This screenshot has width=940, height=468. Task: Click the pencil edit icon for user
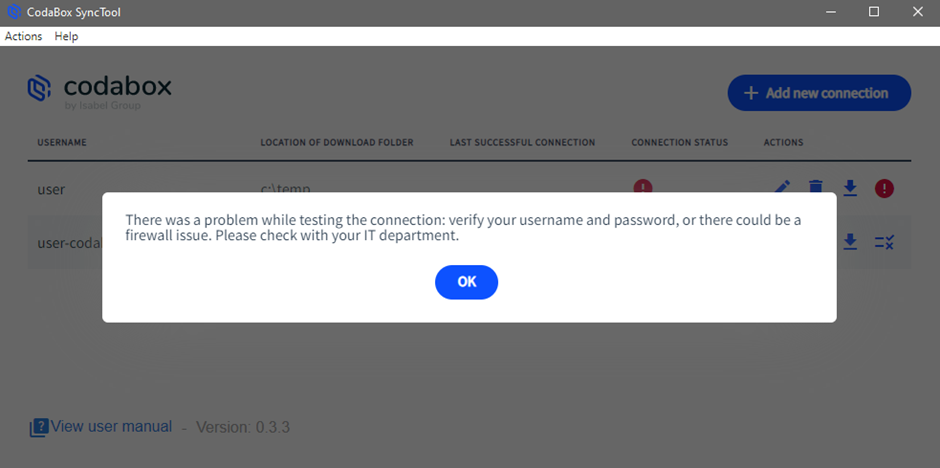click(x=782, y=186)
